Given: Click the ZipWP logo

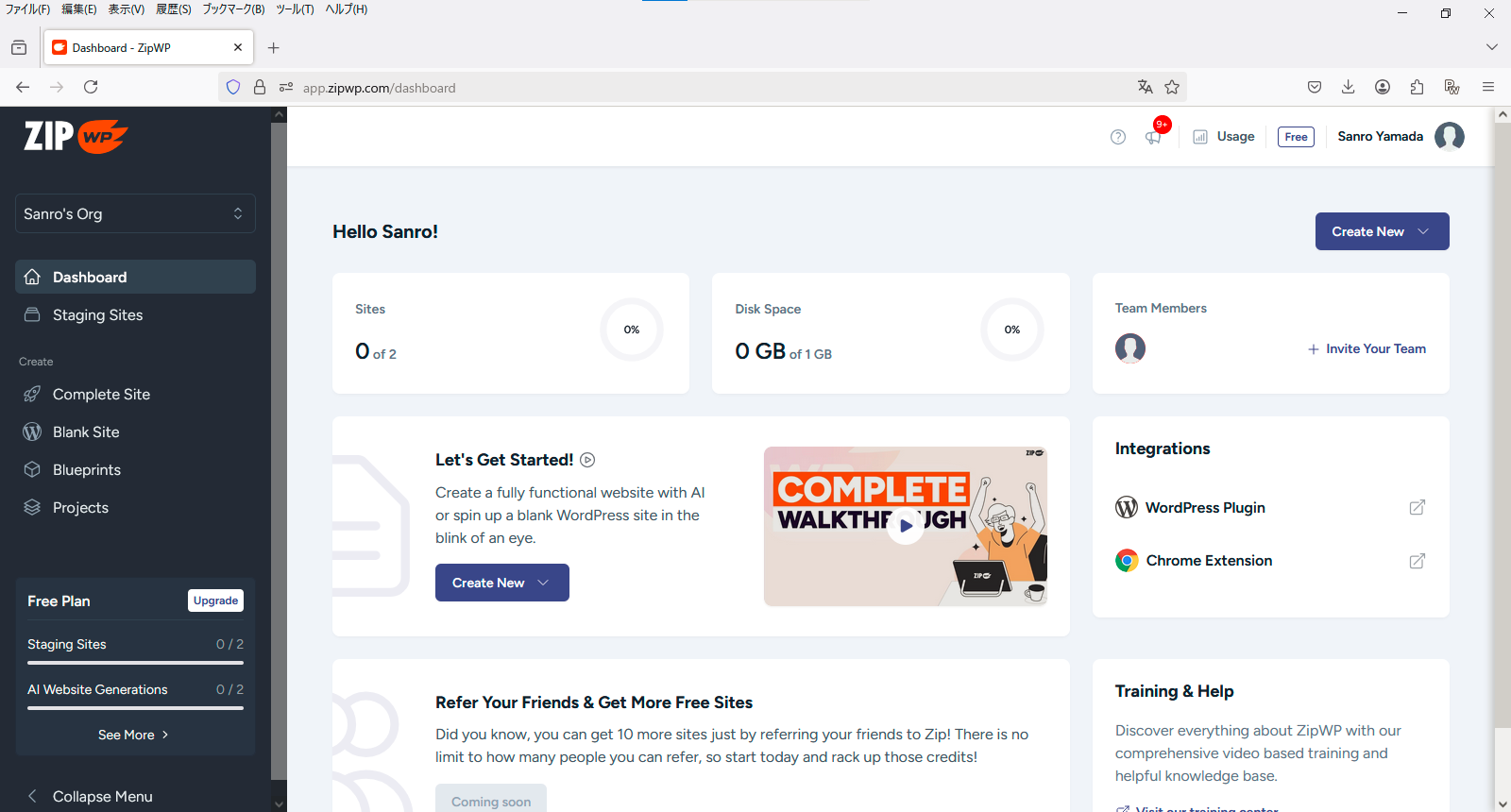Looking at the screenshot, I should click(76, 136).
